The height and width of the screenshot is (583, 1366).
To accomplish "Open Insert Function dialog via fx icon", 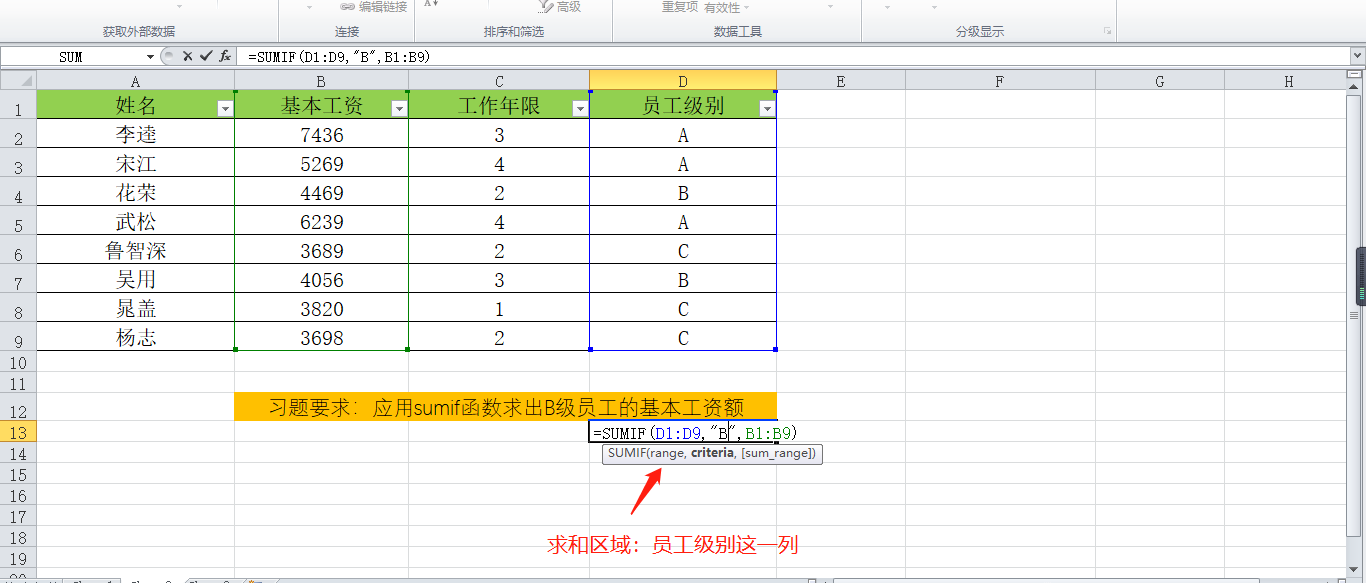I will point(226,57).
